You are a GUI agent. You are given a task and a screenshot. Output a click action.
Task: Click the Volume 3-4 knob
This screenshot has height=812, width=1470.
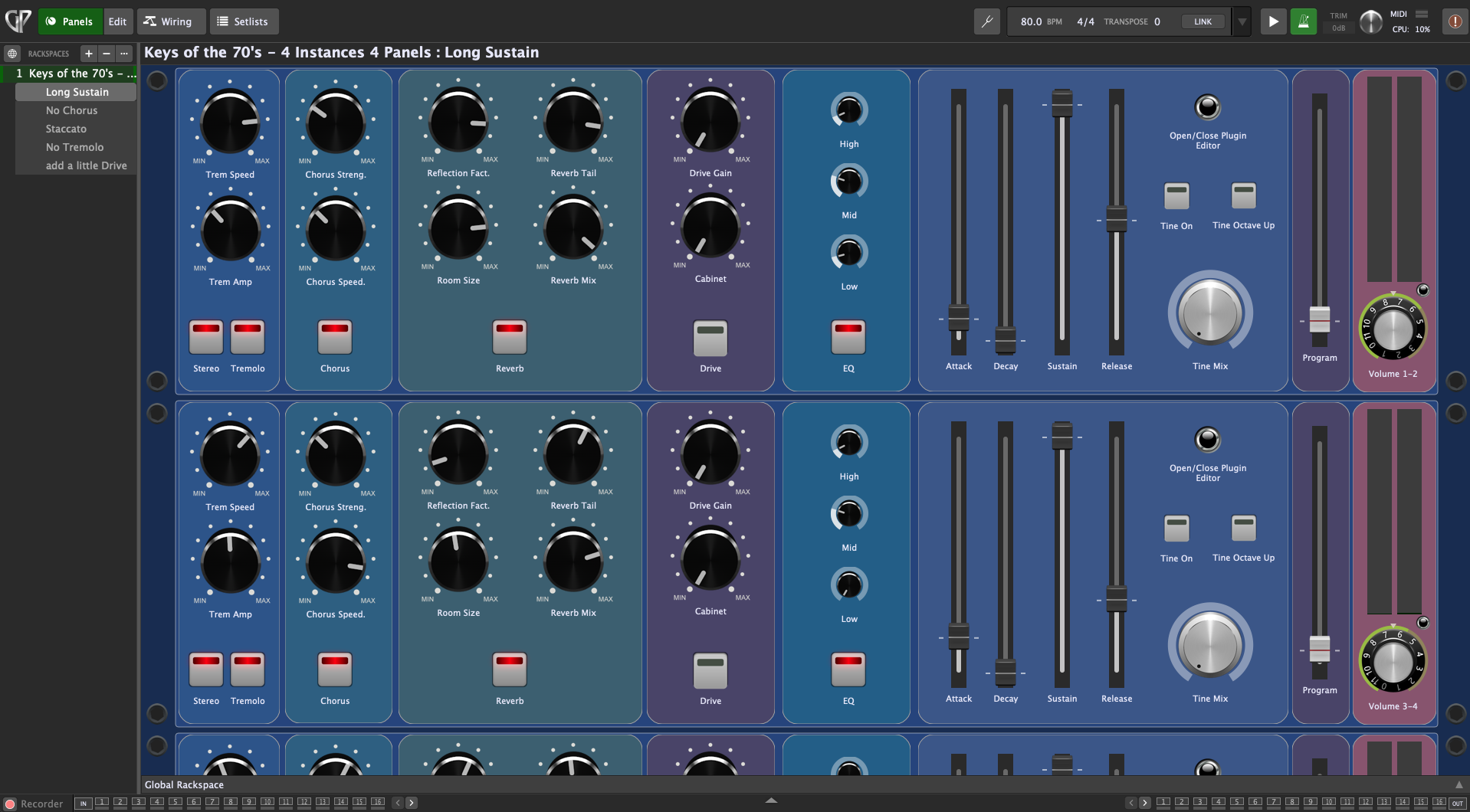point(1393,661)
